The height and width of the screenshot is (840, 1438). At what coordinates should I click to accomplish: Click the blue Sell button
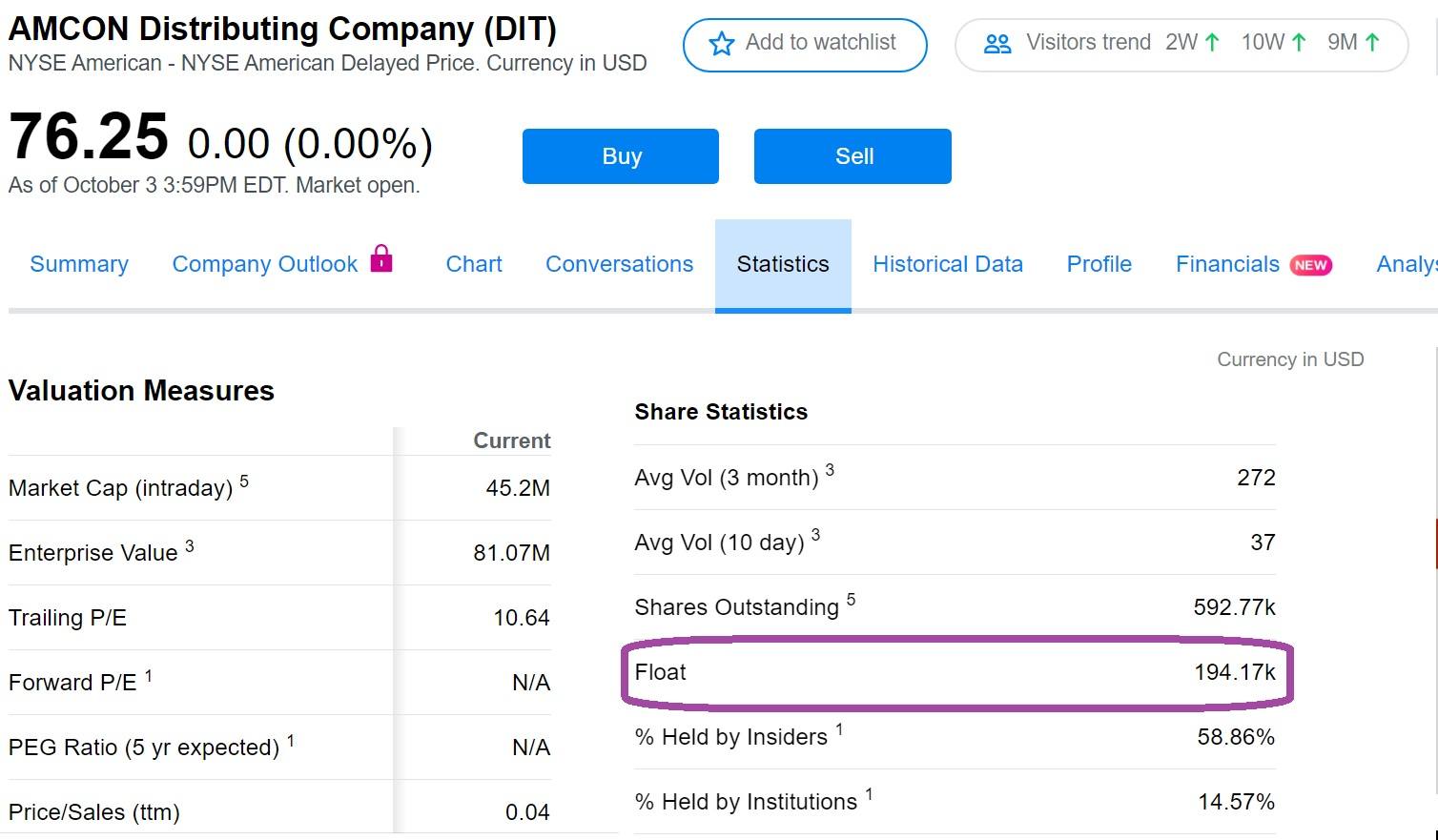coord(853,156)
